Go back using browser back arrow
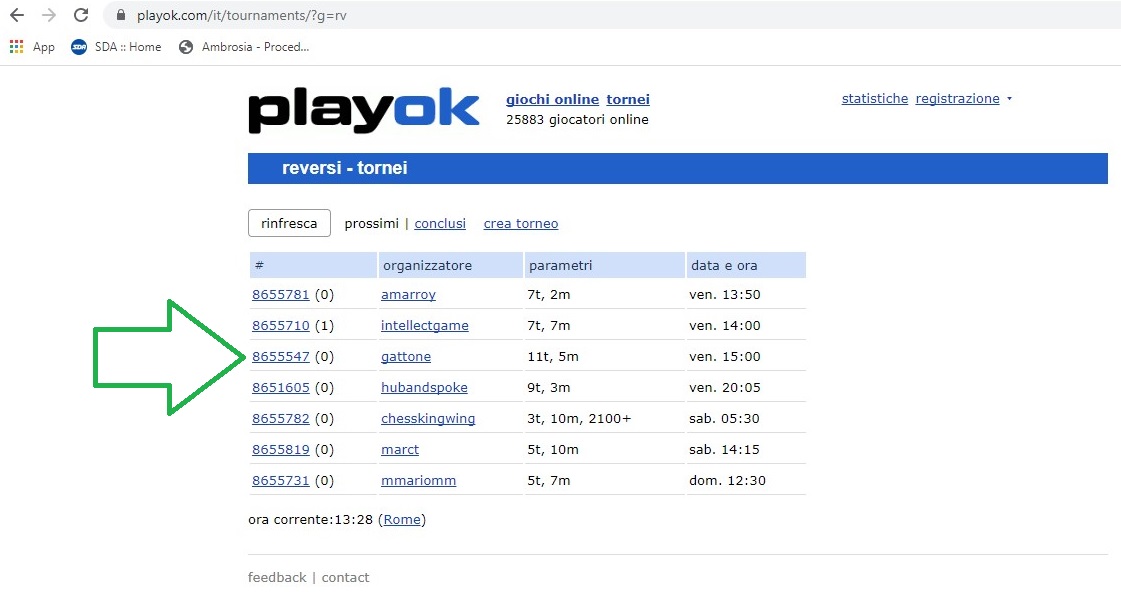This screenshot has width=1121, height=601. pyautogui.click(x=16, y=15)
